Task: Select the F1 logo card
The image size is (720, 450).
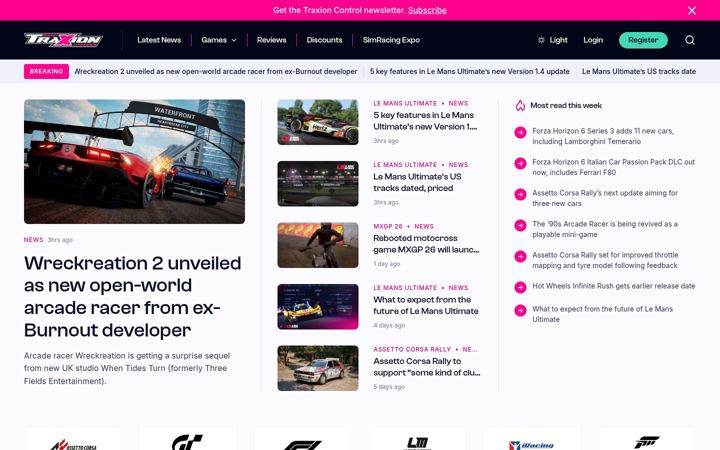Action: [x=303, y=439]
